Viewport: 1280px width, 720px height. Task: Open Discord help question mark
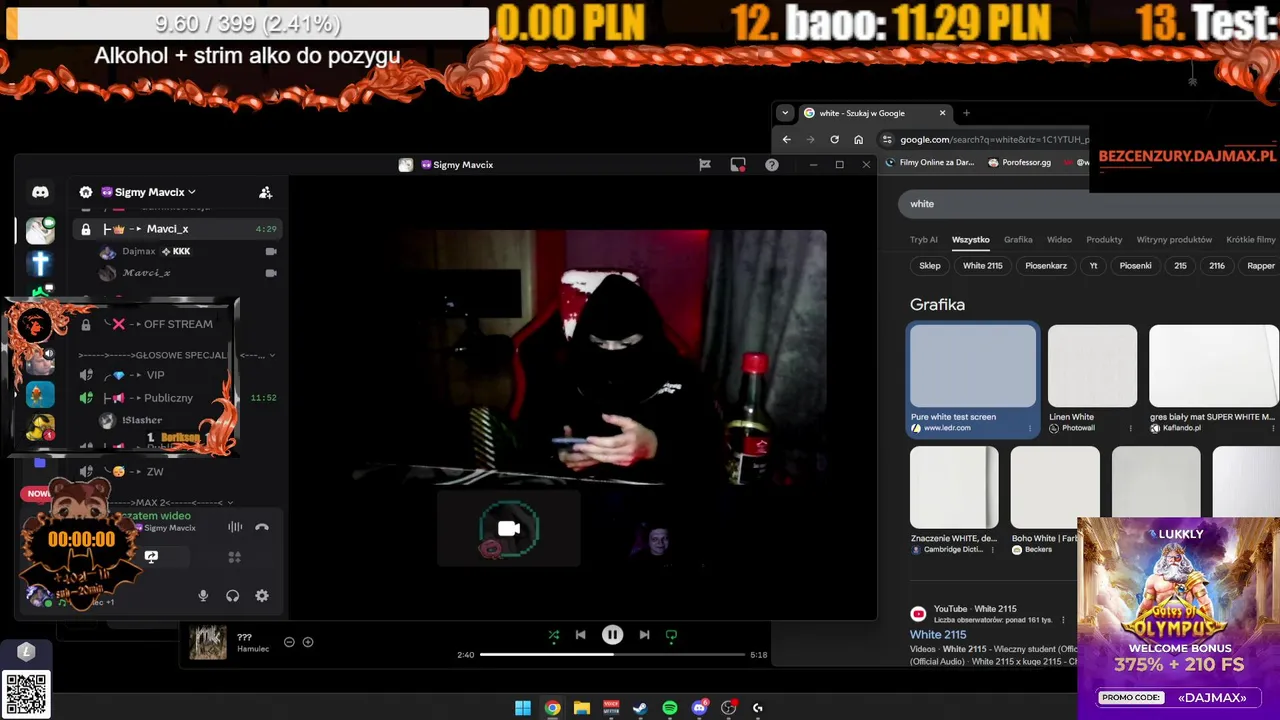coord(772,165)
